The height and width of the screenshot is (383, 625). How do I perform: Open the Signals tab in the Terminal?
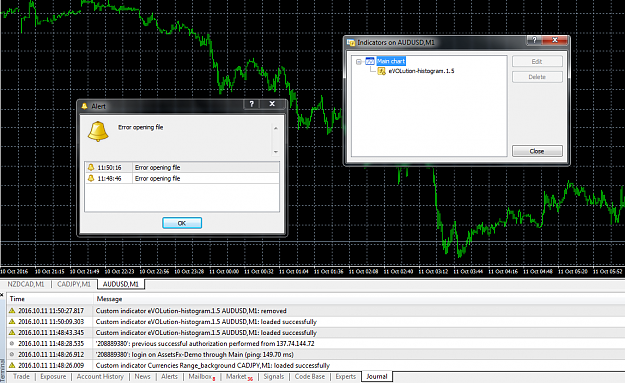coord(274,377)
